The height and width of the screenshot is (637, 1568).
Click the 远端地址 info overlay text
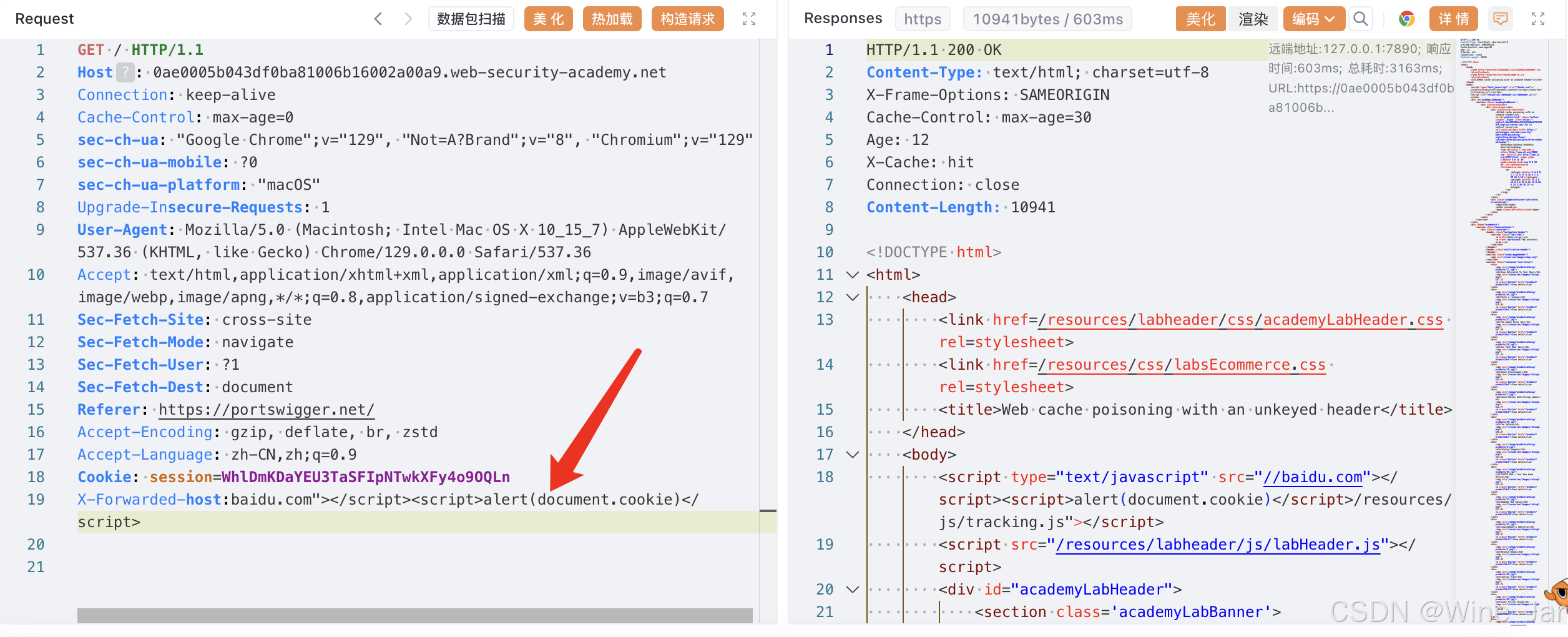pos(1361,79)
